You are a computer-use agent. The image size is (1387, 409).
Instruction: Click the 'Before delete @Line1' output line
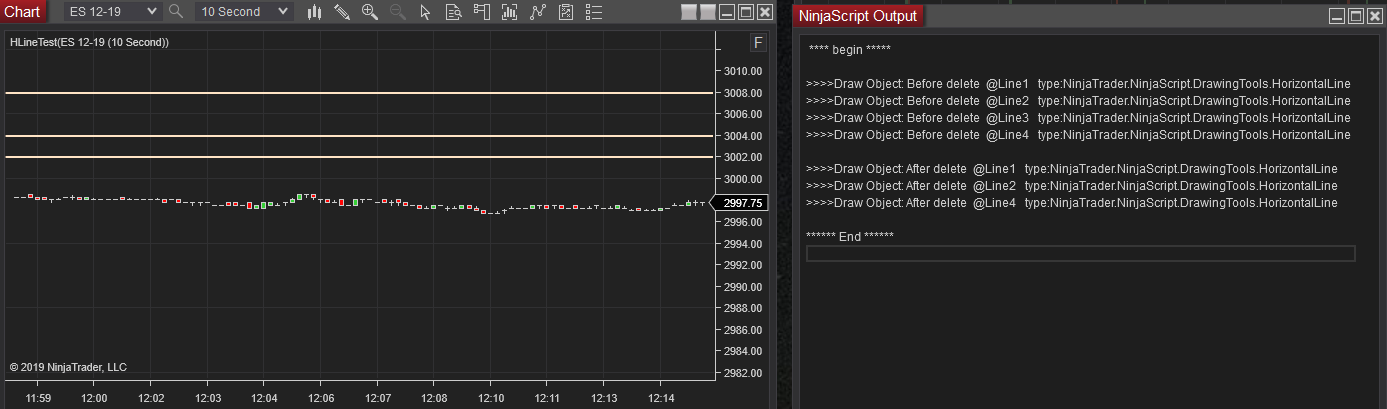click(x=1078, y=84)
